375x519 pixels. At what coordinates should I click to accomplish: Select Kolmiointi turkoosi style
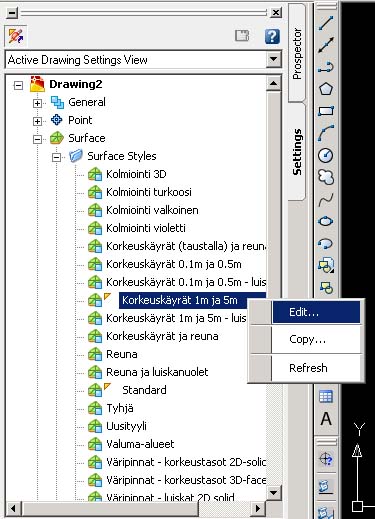click(149, 192)
